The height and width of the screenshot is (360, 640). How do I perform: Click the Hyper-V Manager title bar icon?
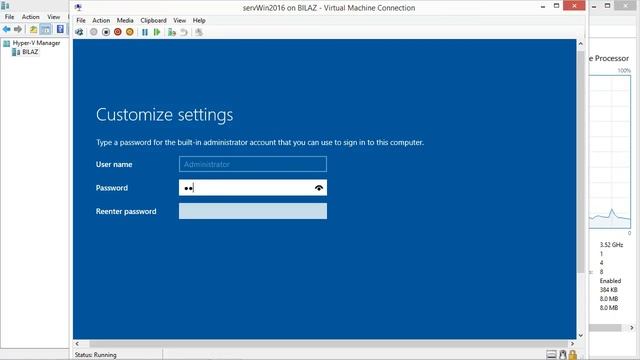5,5
